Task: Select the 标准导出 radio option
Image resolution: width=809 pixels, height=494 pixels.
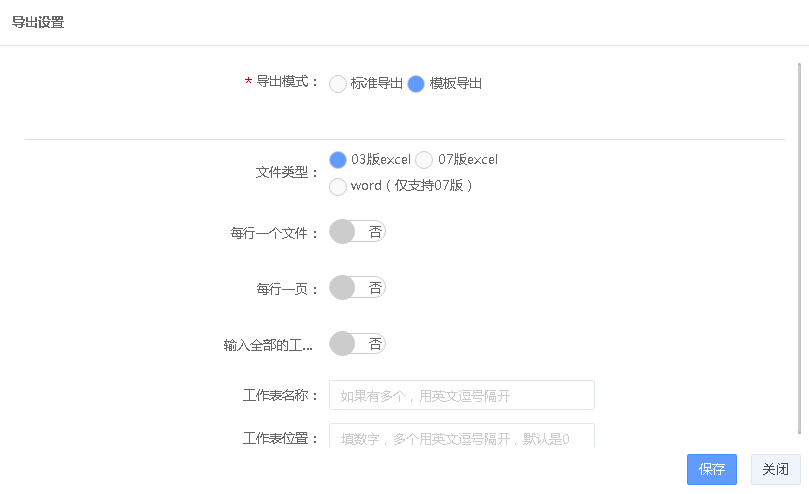Action: point(338,84)
